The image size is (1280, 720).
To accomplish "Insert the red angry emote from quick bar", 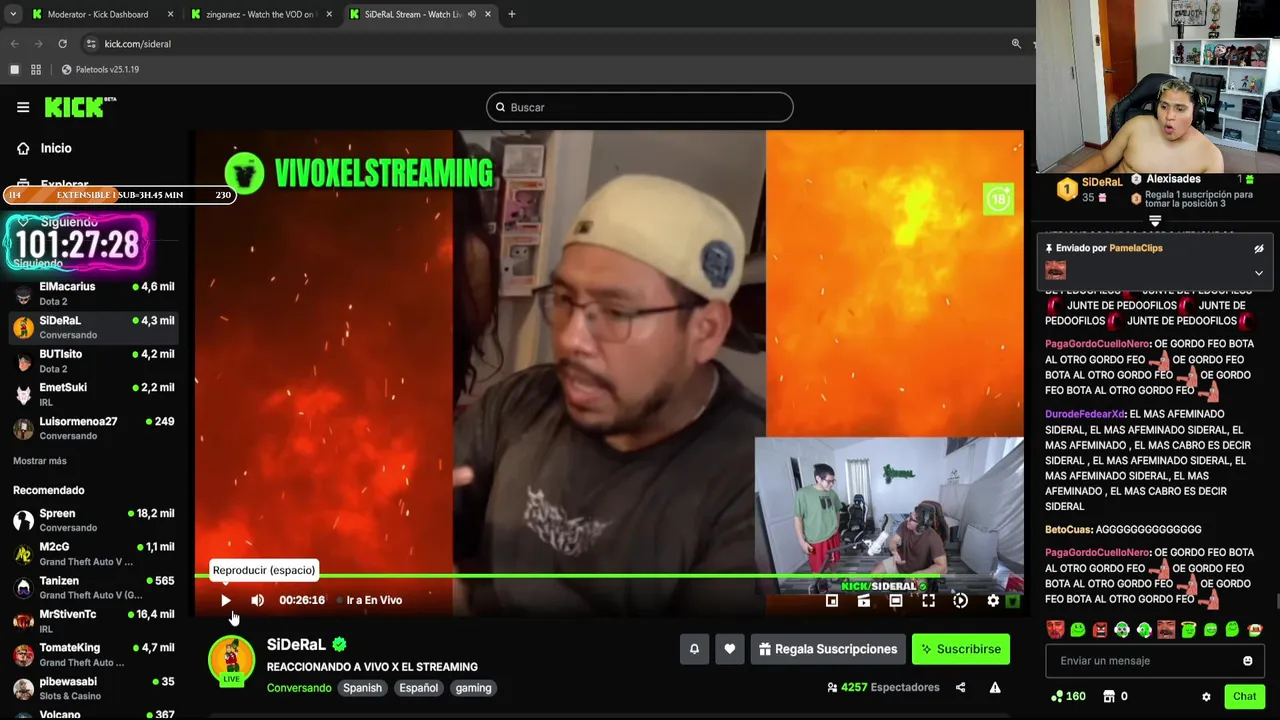I will tap(1100, 630).
